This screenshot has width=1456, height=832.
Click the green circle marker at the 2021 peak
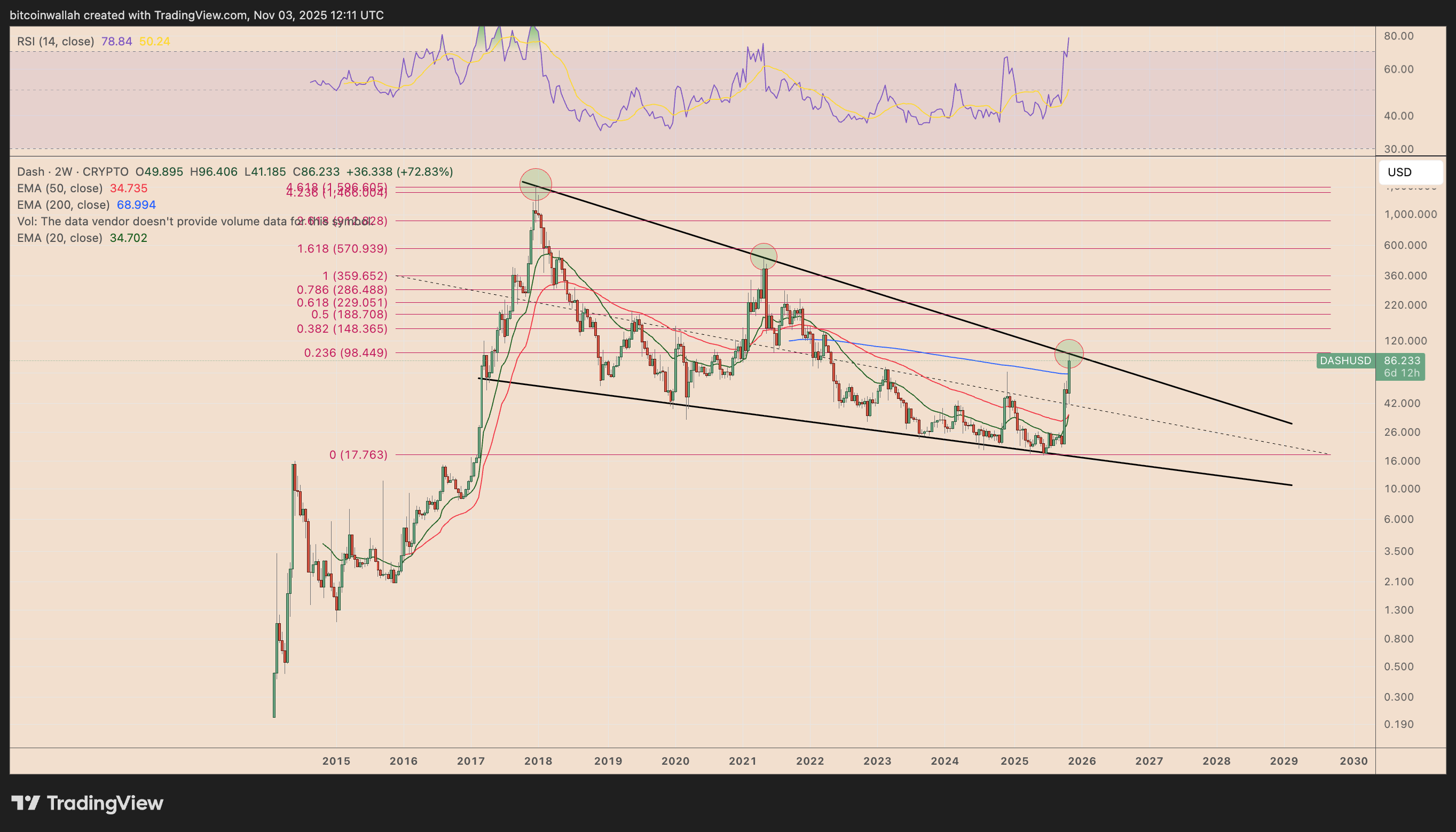tap(765, 256)
